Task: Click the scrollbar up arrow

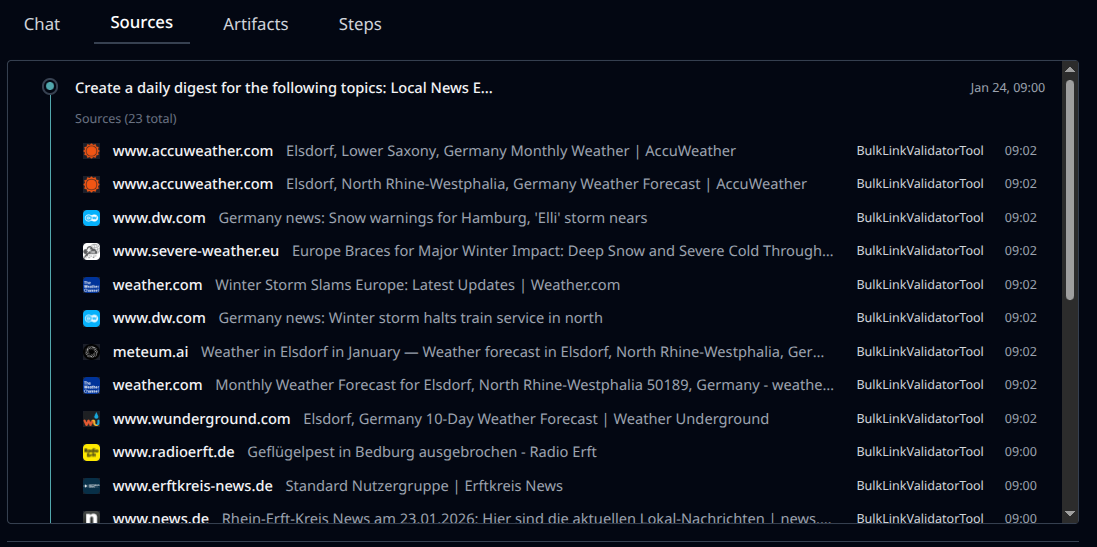Action: [1069, 69]
